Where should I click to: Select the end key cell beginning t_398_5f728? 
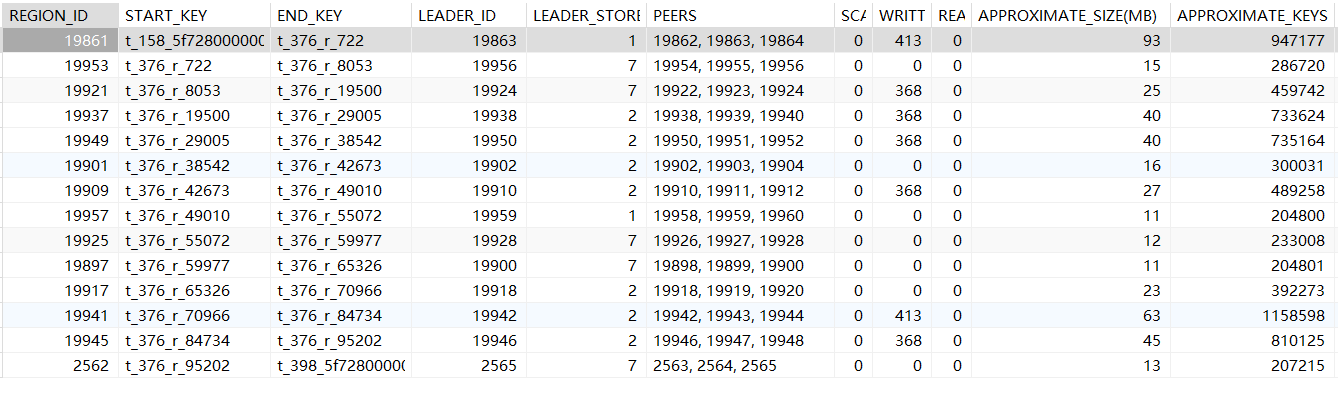click(x=341, y=366)
